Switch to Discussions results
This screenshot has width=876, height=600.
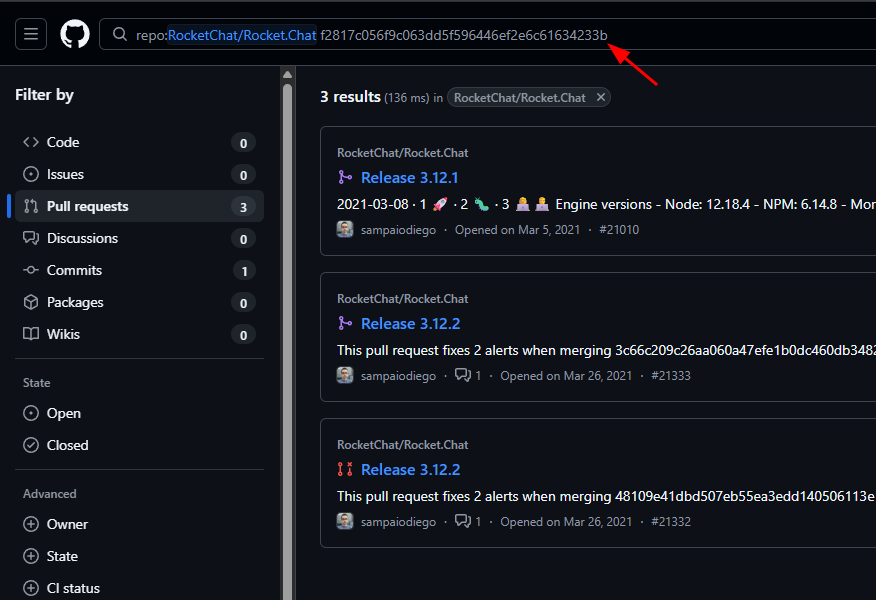[82, 238]
